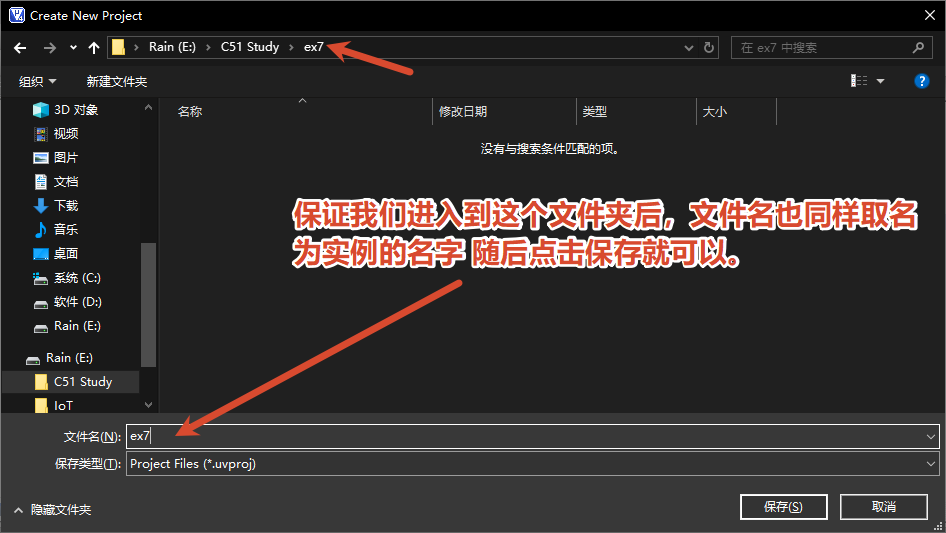Viewport: 946px width, 533px height.
Task: Open the 组织 menu
Action: (37, 81)
